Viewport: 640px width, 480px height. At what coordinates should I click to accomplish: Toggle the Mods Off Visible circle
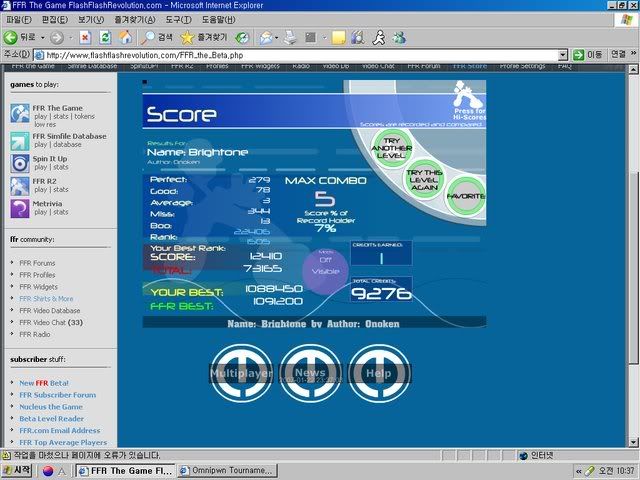325,268
